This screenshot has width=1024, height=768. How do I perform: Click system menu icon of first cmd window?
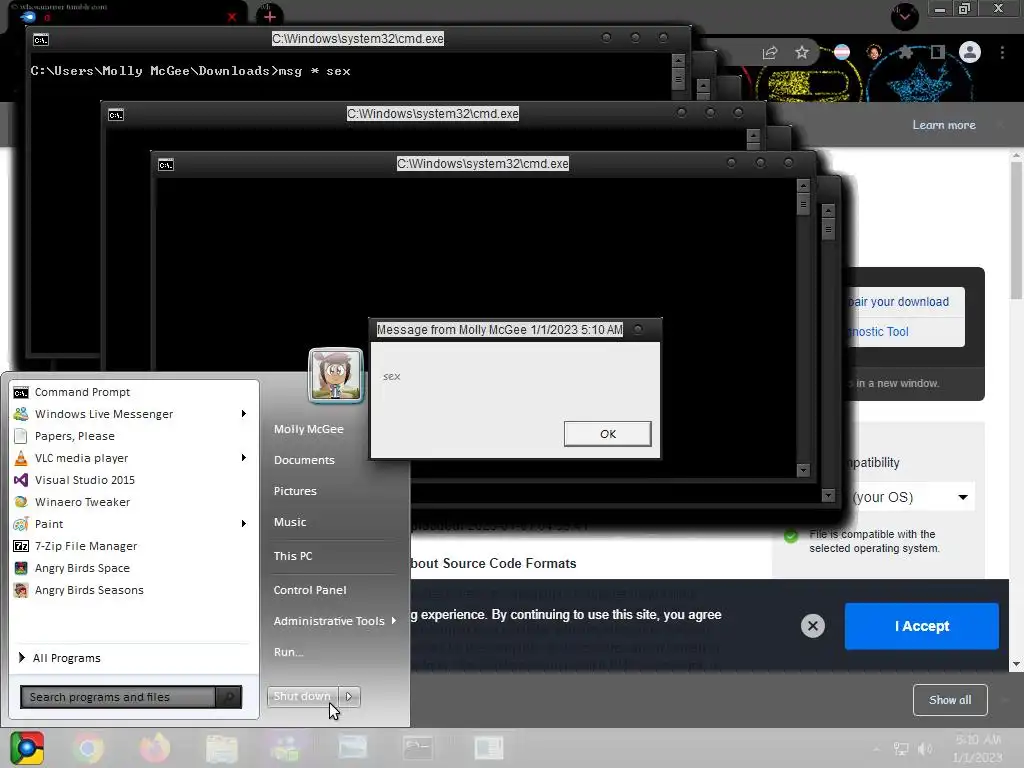pyautogui.click(x=40, y=40)
